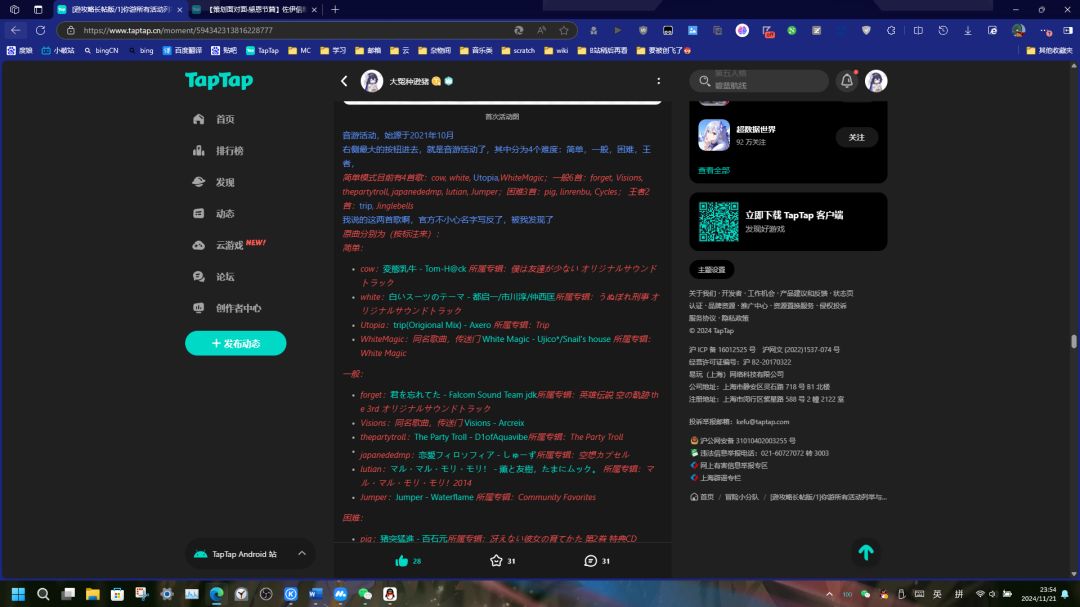Open the 音乐类 bookmarks folder
Image resolution: width=1080 pixels, height=607 pixels.
[x=477, y=50]
